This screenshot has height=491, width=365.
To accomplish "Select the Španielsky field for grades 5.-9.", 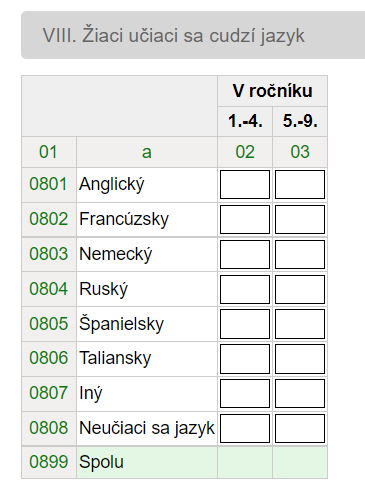I will coord(300,324).
